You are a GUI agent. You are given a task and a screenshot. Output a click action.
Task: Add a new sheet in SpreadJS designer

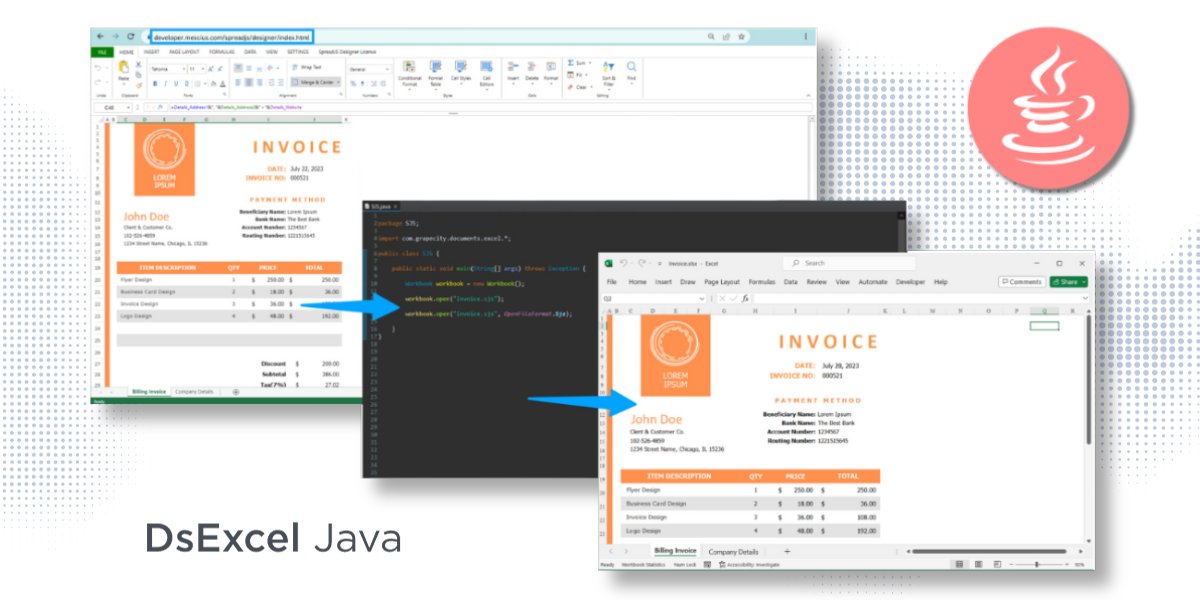pyautogui.click(x=236, y=392)
